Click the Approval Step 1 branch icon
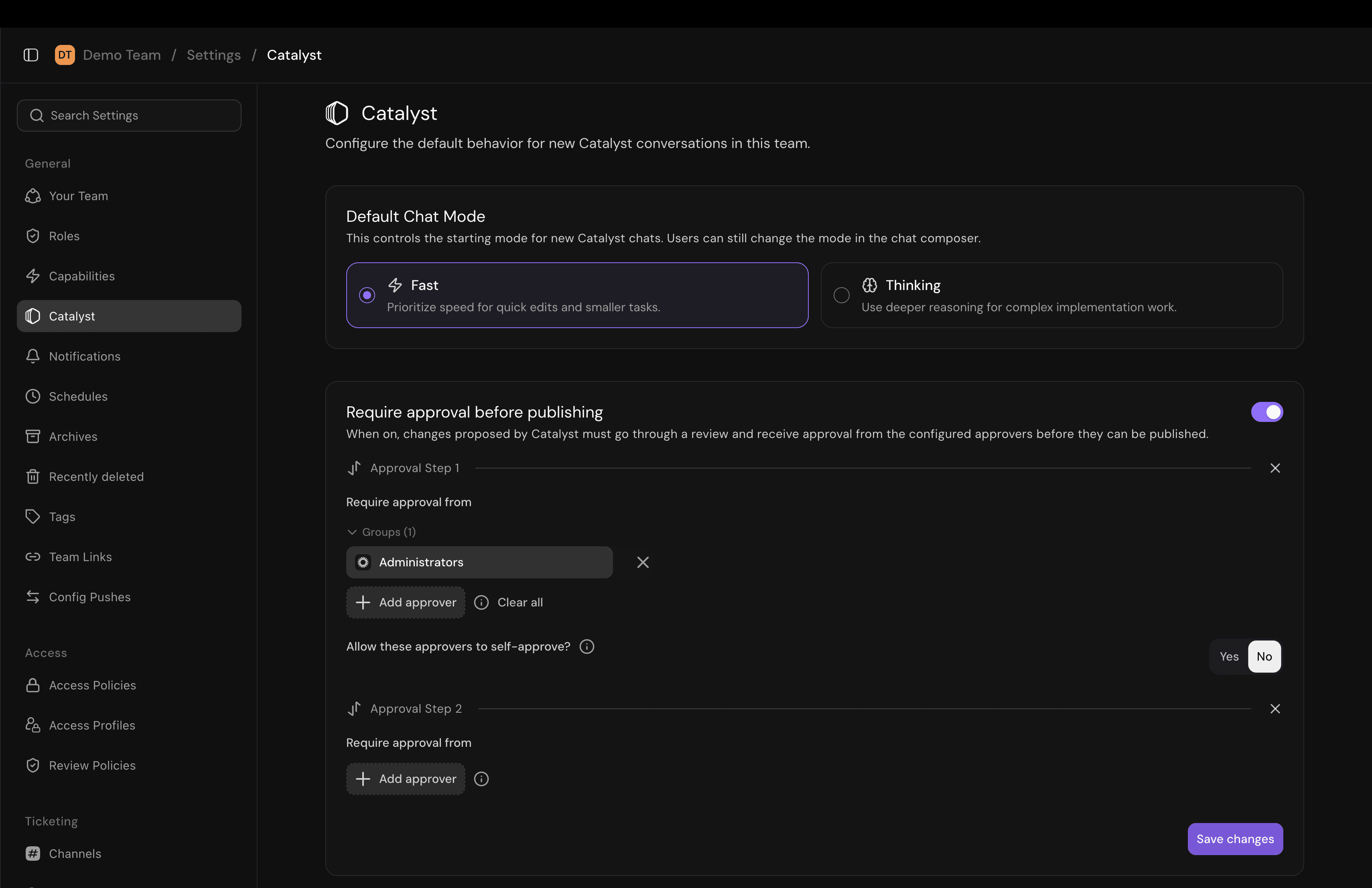 click(x=354, y=468)
